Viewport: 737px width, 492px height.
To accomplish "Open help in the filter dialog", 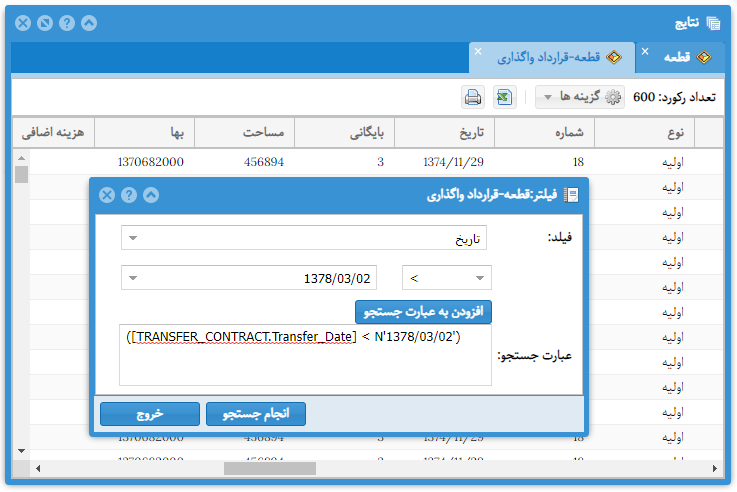I will click(129, 195).
